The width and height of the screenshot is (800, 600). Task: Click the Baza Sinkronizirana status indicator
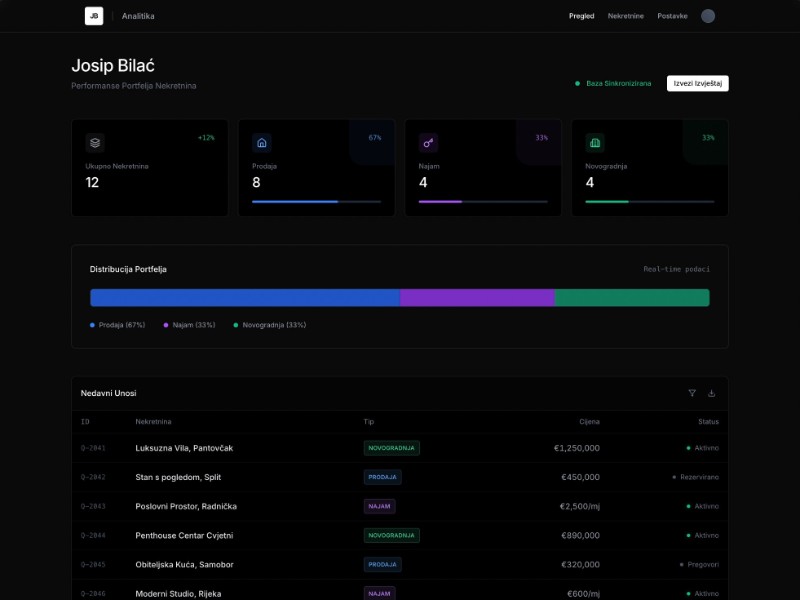pos(614,83)
